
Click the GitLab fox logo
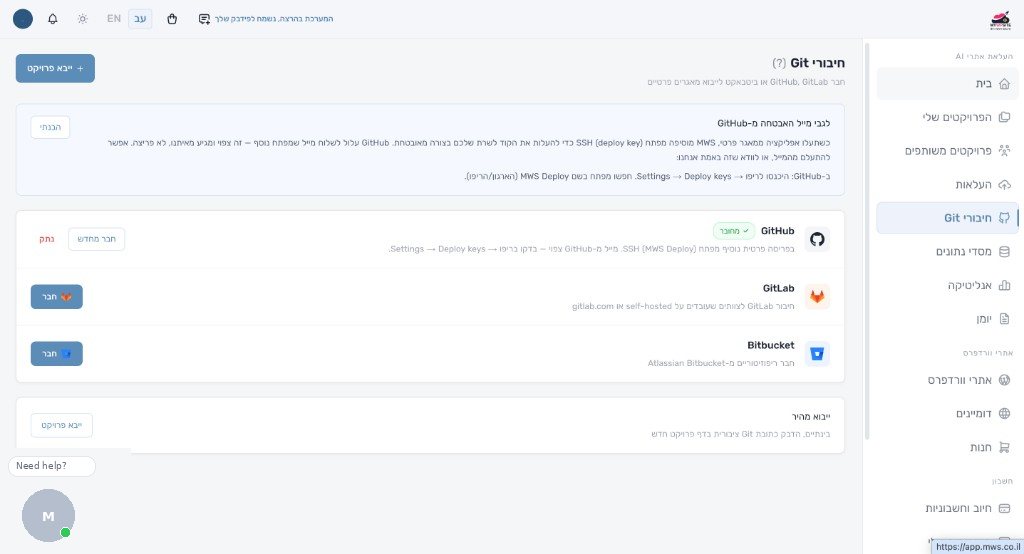click(x=817, y=297)
